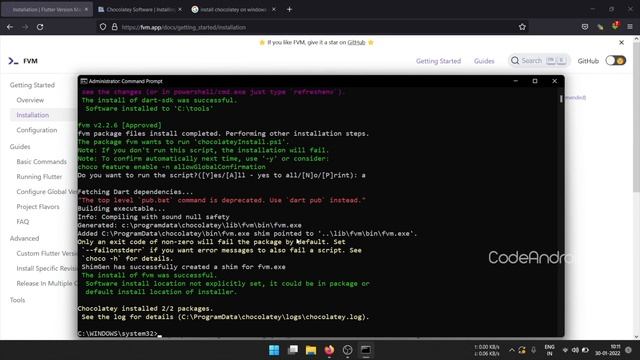Minimize the Command Prompt window

[516, 81]
